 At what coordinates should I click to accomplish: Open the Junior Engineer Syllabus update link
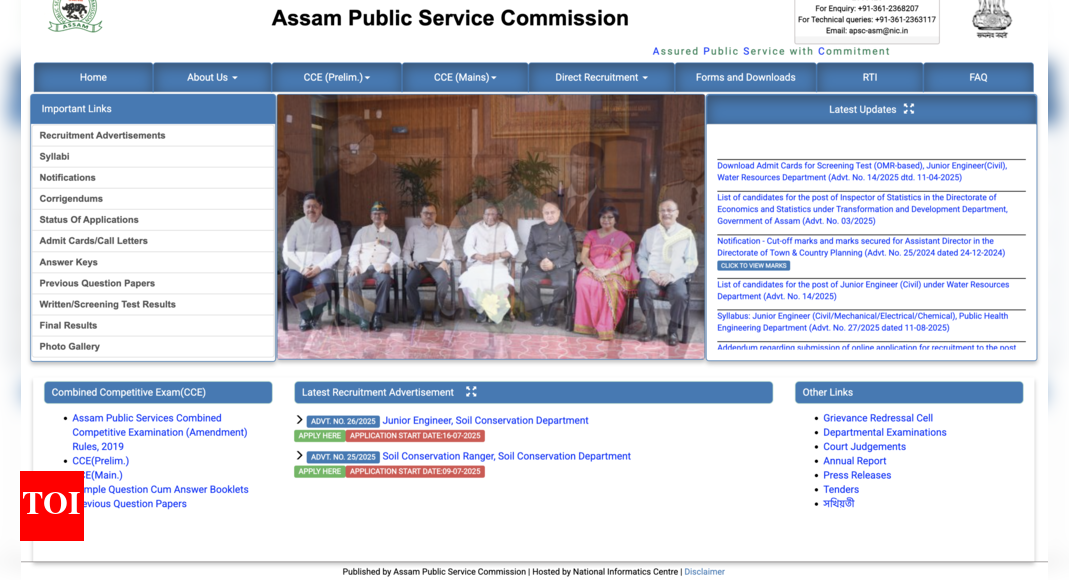pos(862,322)
